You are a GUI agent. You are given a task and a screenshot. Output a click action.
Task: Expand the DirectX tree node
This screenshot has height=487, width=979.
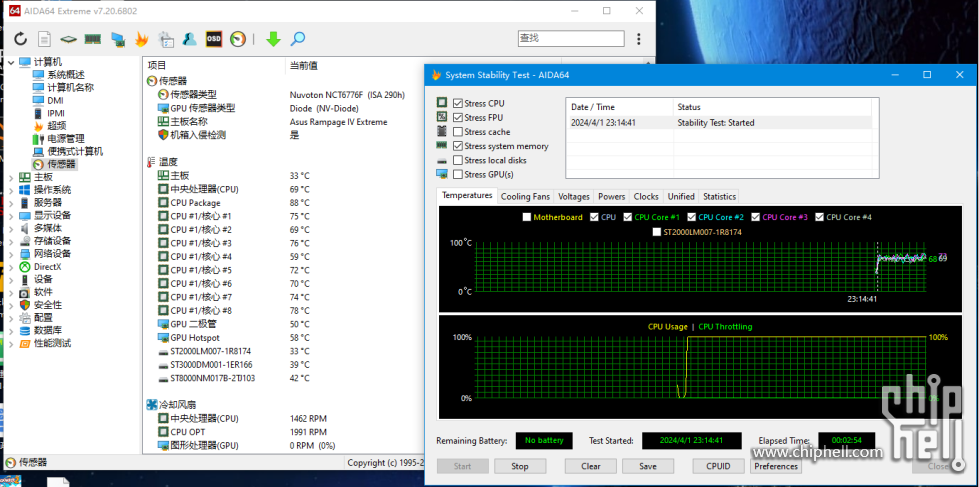[x=11, y=267]
